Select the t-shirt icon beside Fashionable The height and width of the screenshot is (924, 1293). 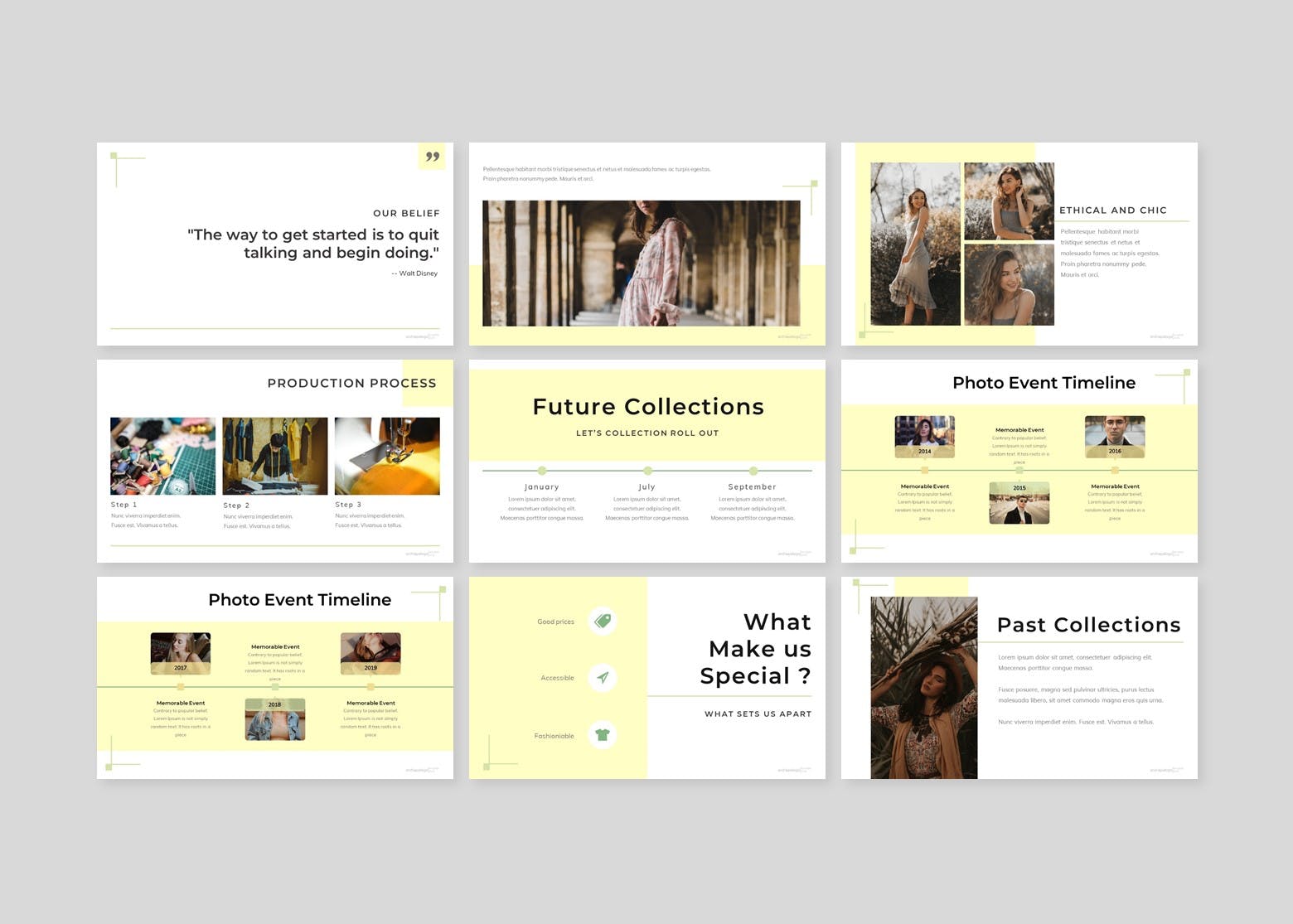(x=603, y=734)
